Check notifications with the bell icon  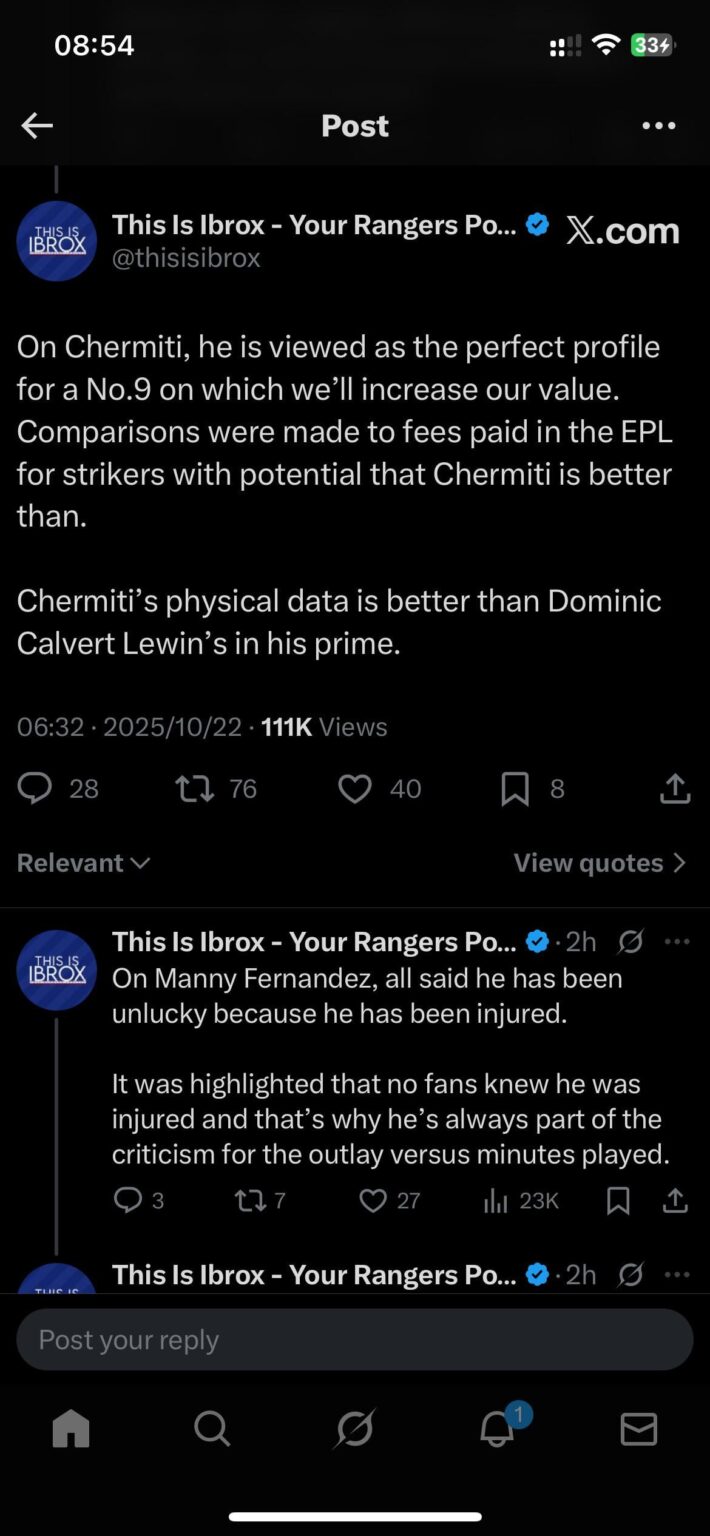tap(496, 1429)
